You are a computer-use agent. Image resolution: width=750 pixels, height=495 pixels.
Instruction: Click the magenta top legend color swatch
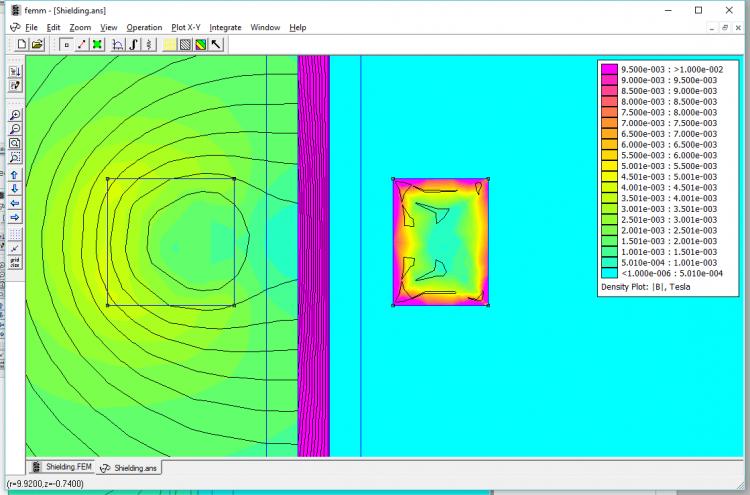tap(609, 68)
